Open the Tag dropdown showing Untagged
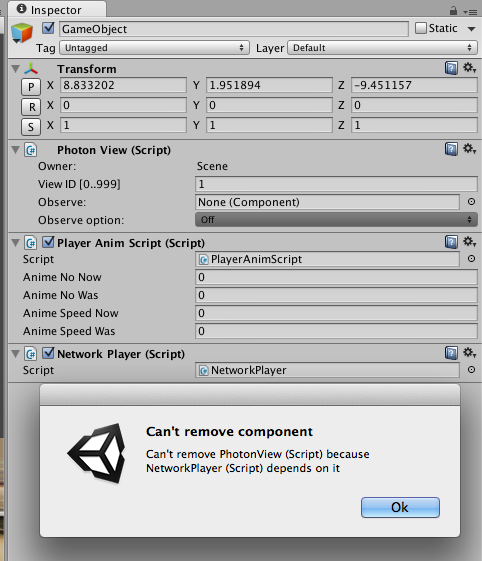Viewport: 482px width, 561px height. [154, 48]
